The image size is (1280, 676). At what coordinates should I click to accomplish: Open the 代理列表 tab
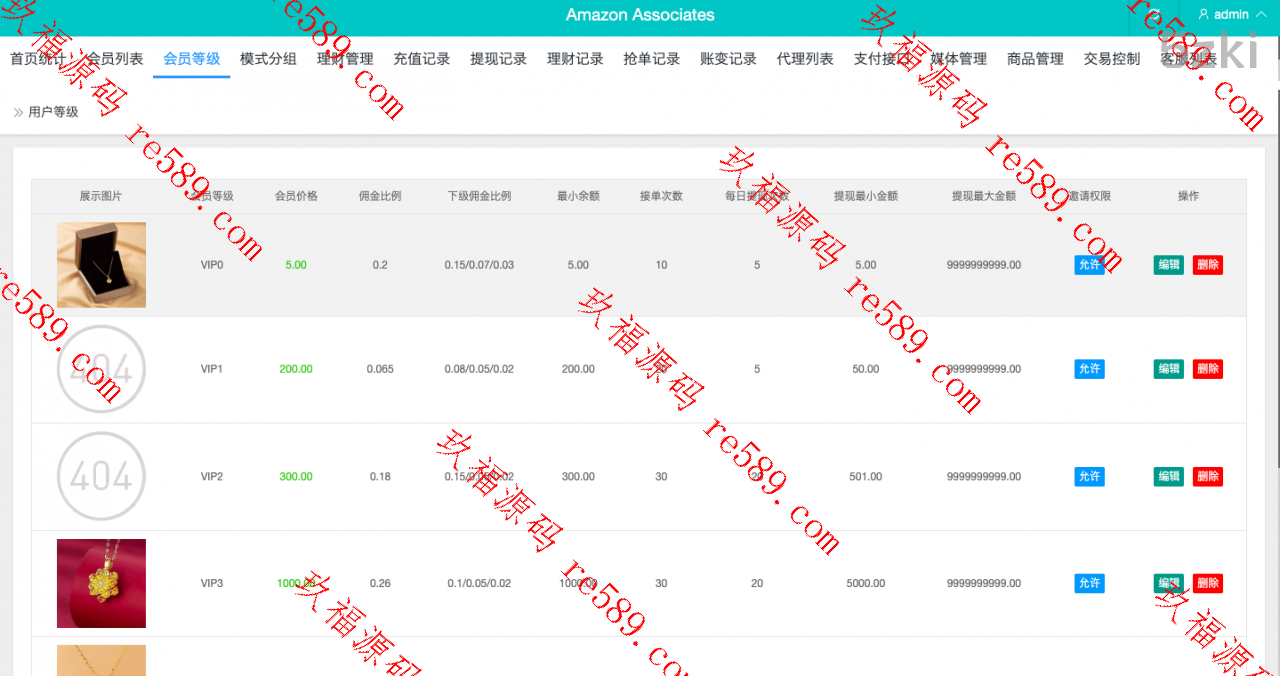pyautogui.click(x=805, y=59)
